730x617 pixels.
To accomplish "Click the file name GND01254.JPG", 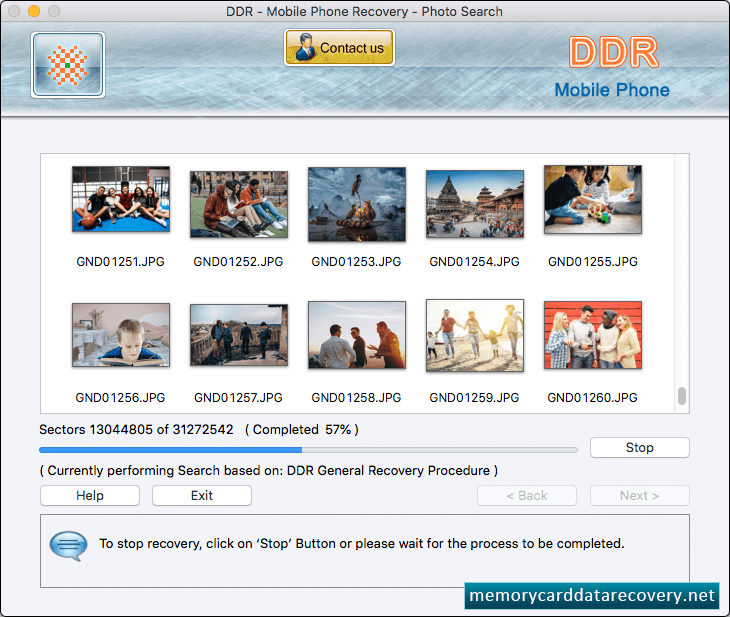I will click(x=474, y=262).
